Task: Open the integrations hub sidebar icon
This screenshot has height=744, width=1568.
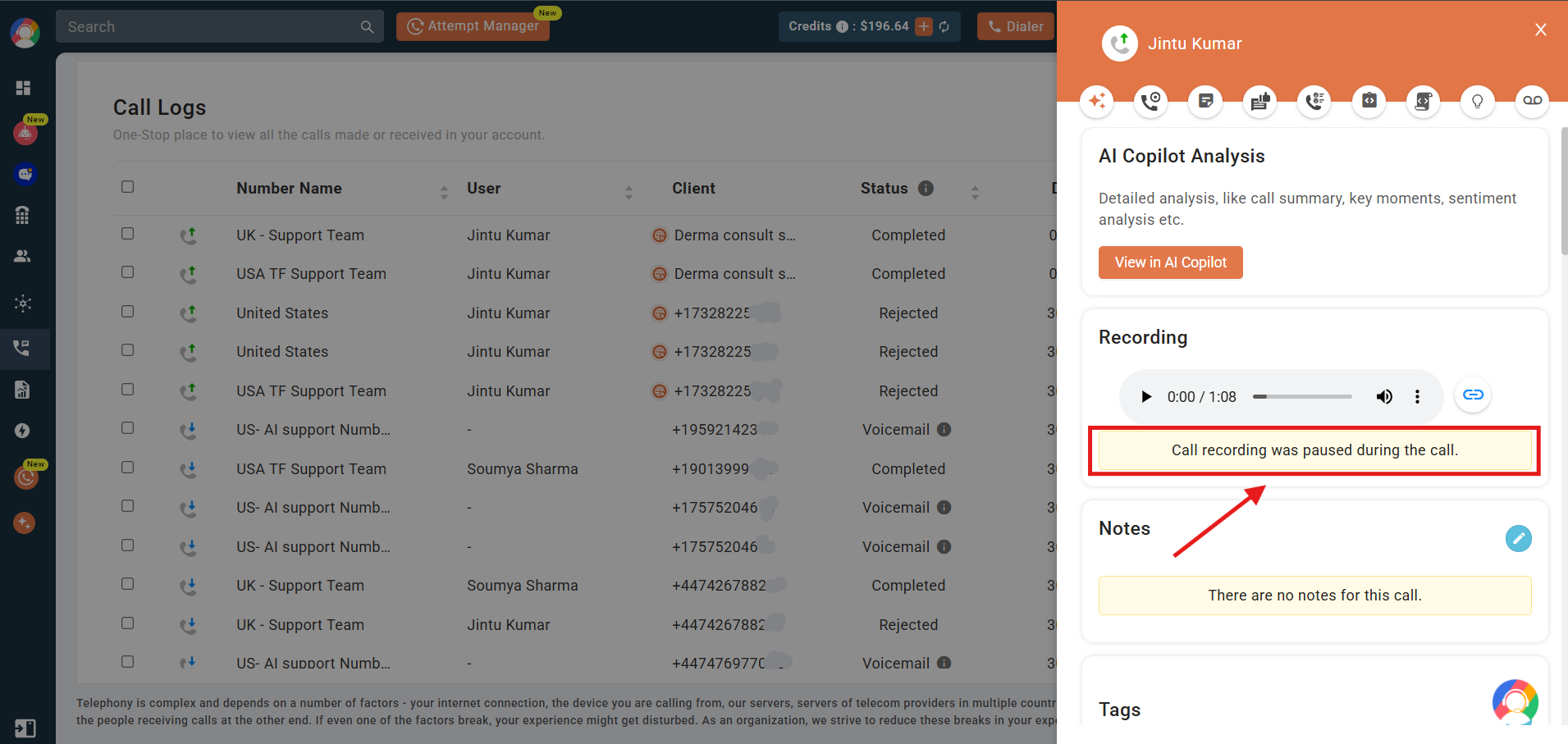Action: [x=23, y=303]
